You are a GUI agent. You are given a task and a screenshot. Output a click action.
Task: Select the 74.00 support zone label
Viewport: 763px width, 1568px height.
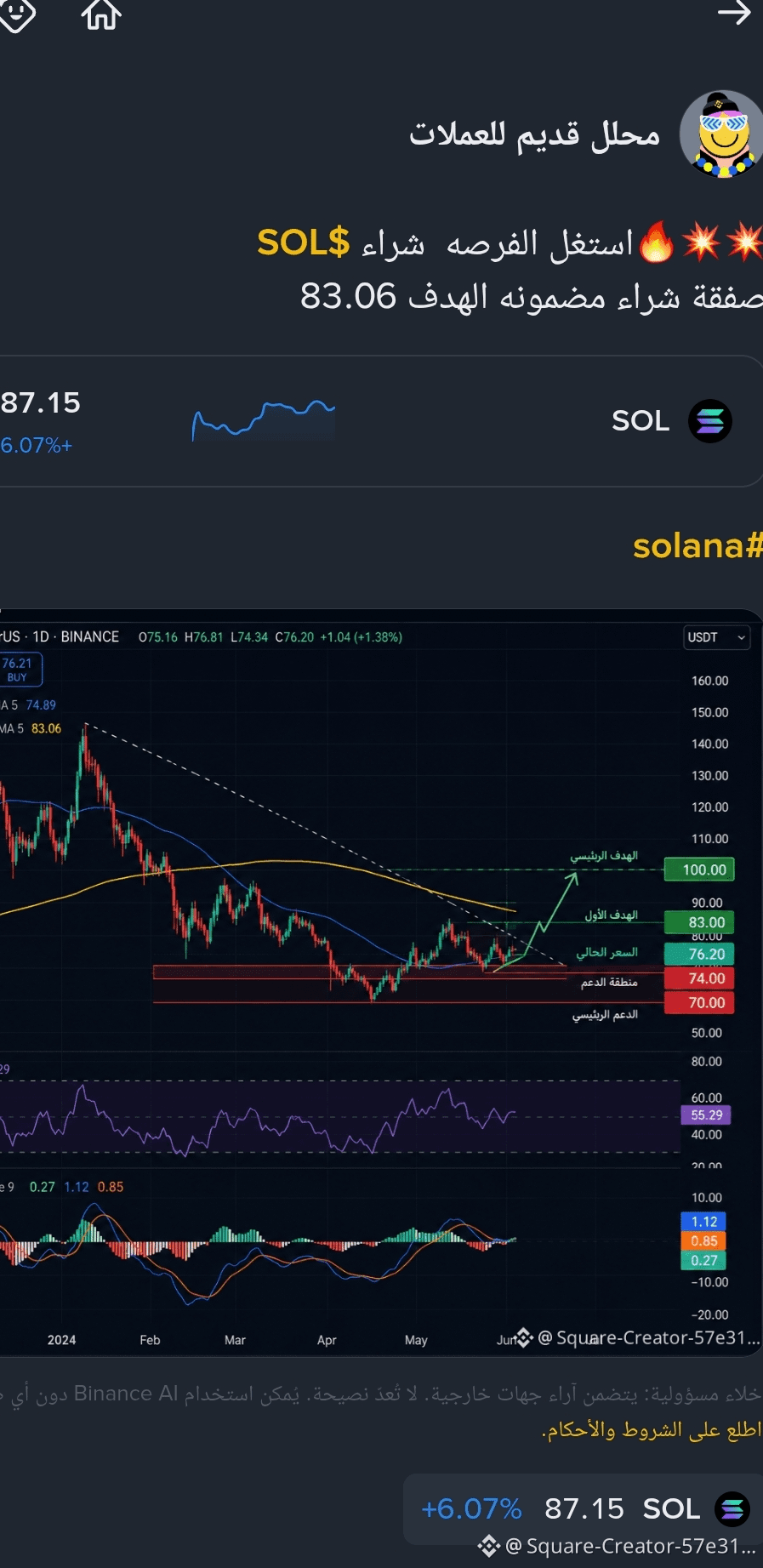698,978
